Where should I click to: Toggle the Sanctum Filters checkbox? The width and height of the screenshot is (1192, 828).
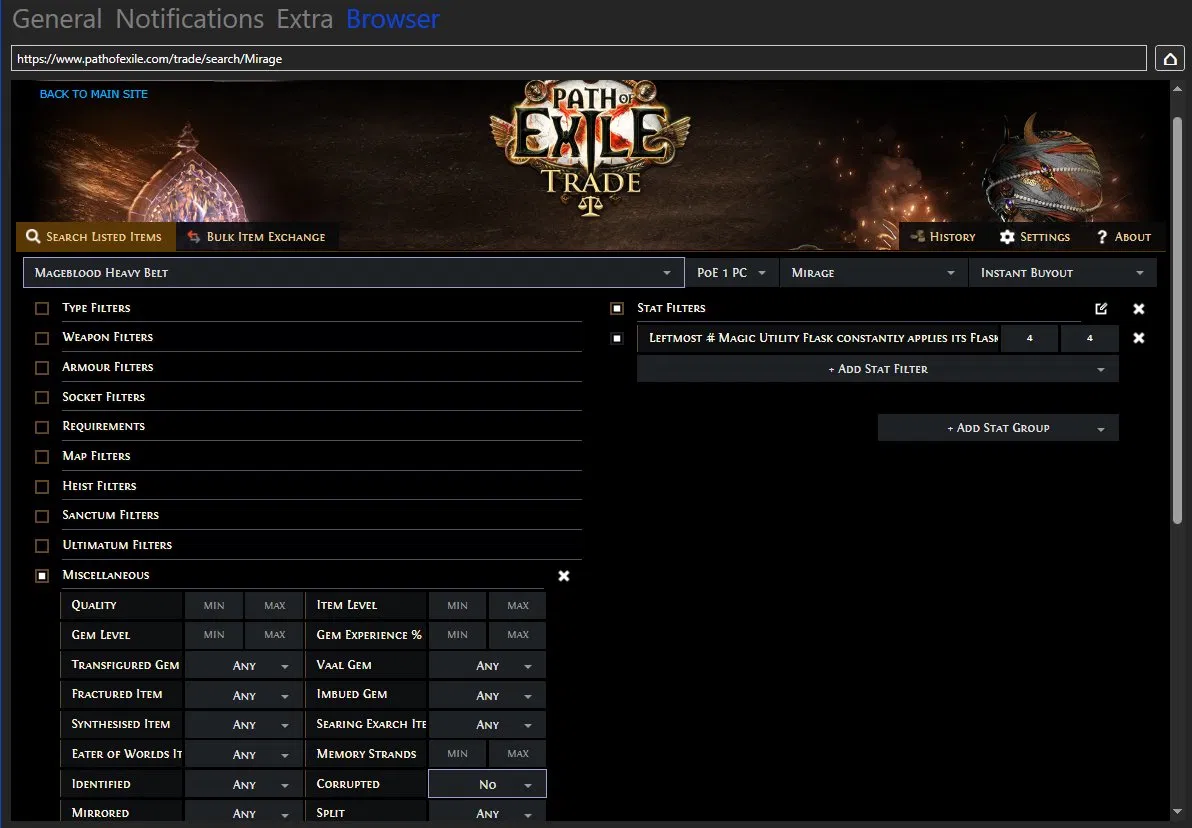tap(42, 516)
